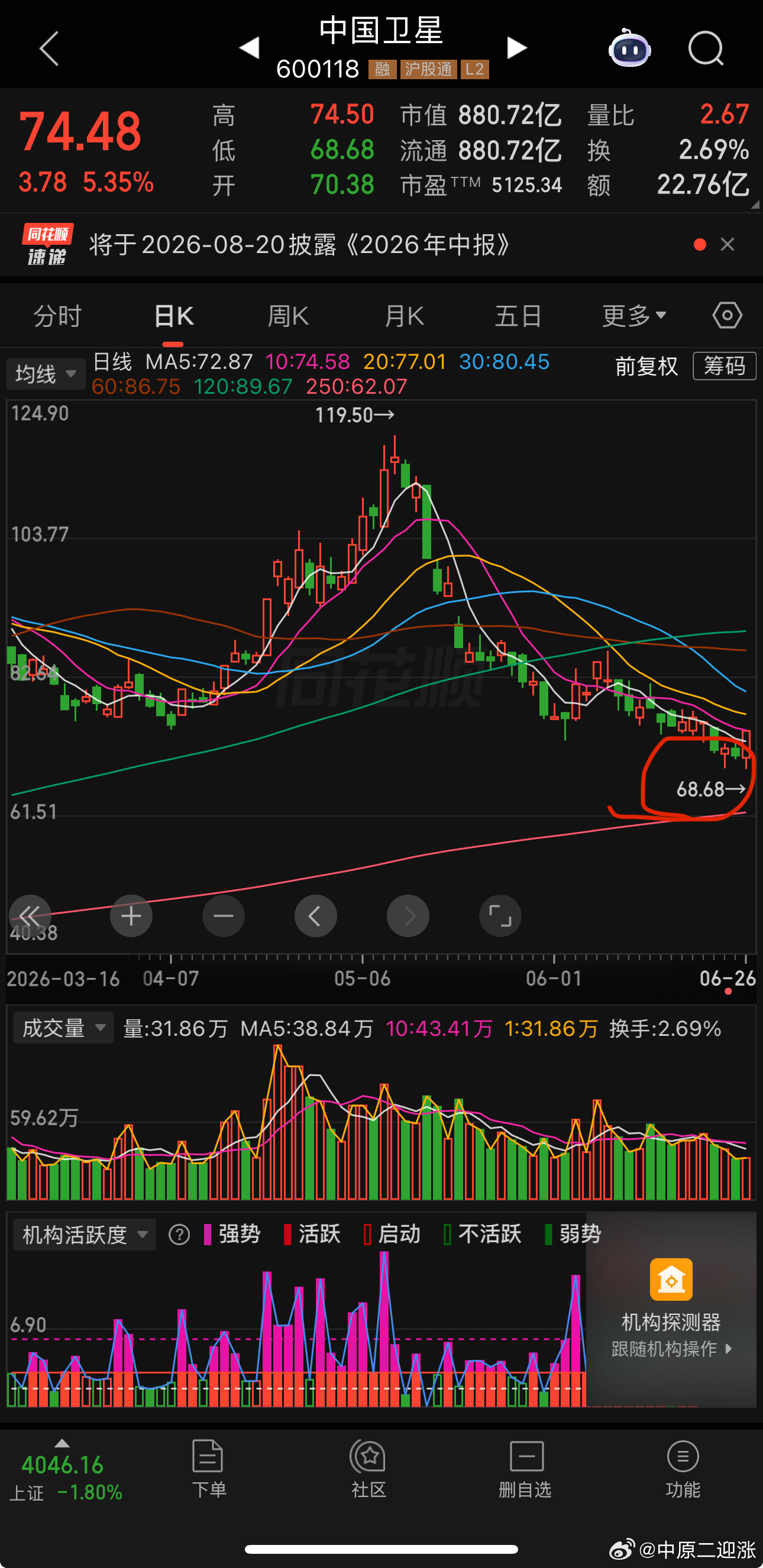The image size is (763, 1568).
Task: Tap the 融 margin trading tag
Action: [x=383, y=69]
